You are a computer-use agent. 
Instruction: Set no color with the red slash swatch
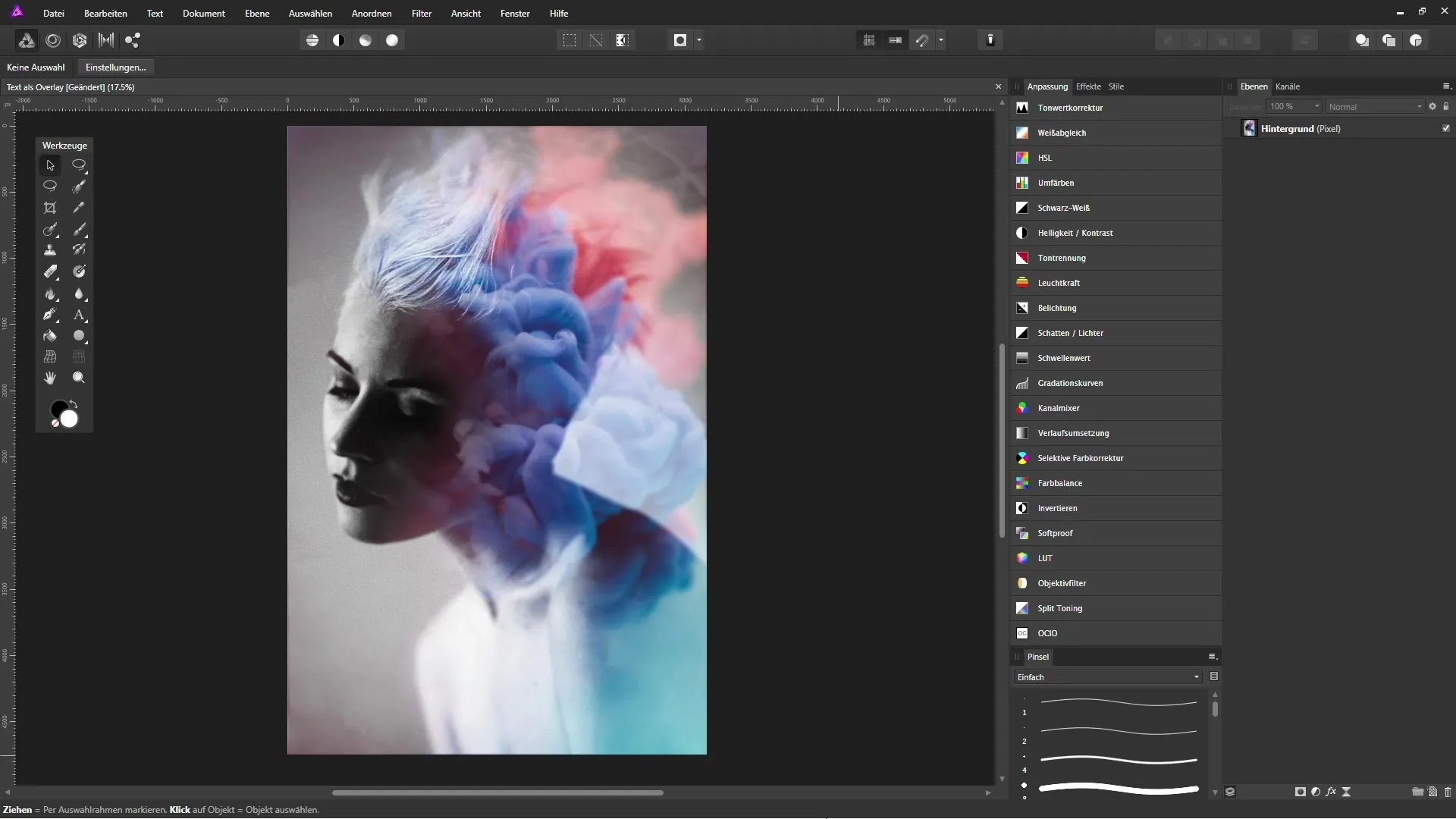coord(55,424)
